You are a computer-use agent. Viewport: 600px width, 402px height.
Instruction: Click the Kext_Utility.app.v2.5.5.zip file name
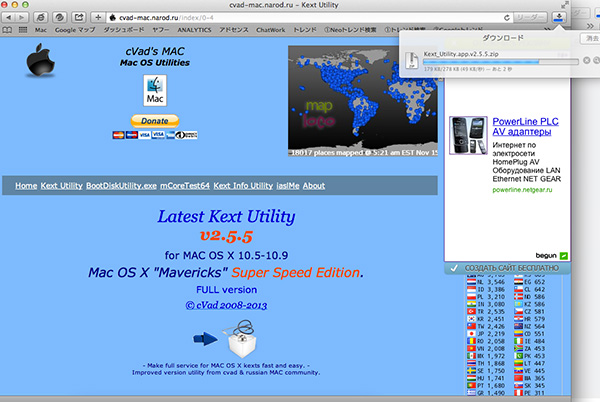(x=461, y=54)
